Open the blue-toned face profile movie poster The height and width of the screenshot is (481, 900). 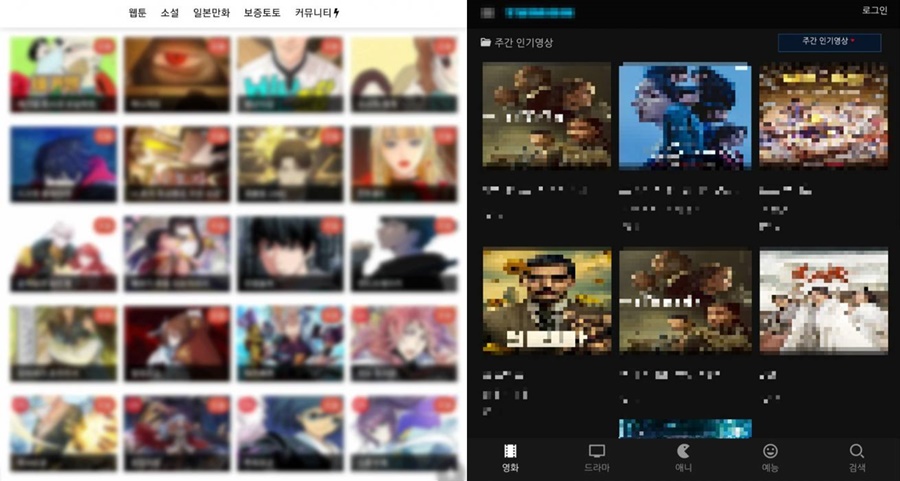[685, 115]
